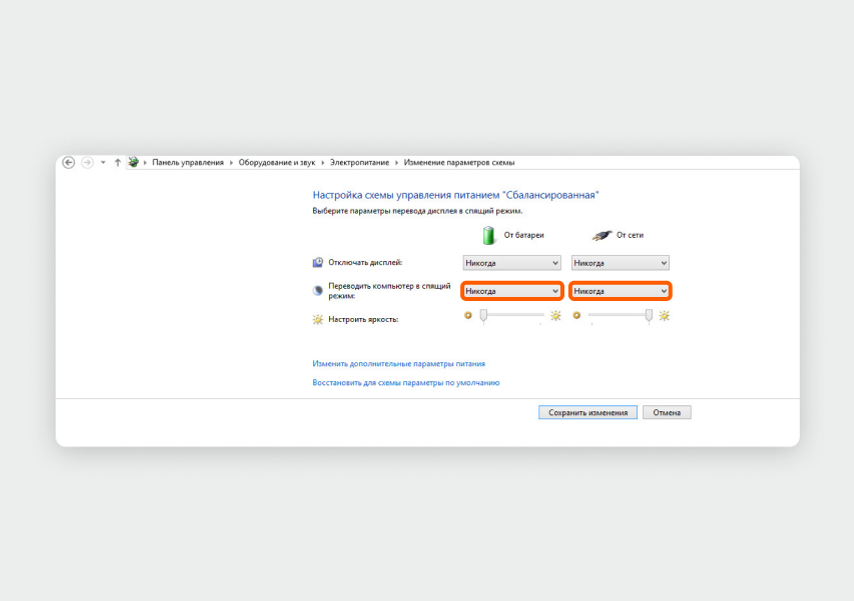Expand the chevron after "Оборудование и звук"
This screenshot has height=601, width=854.
(323, 162)
